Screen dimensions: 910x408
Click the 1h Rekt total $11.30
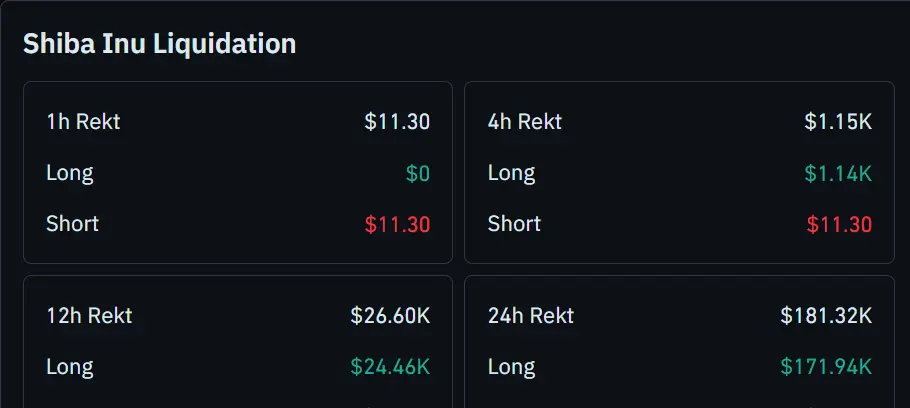(398, 122)
